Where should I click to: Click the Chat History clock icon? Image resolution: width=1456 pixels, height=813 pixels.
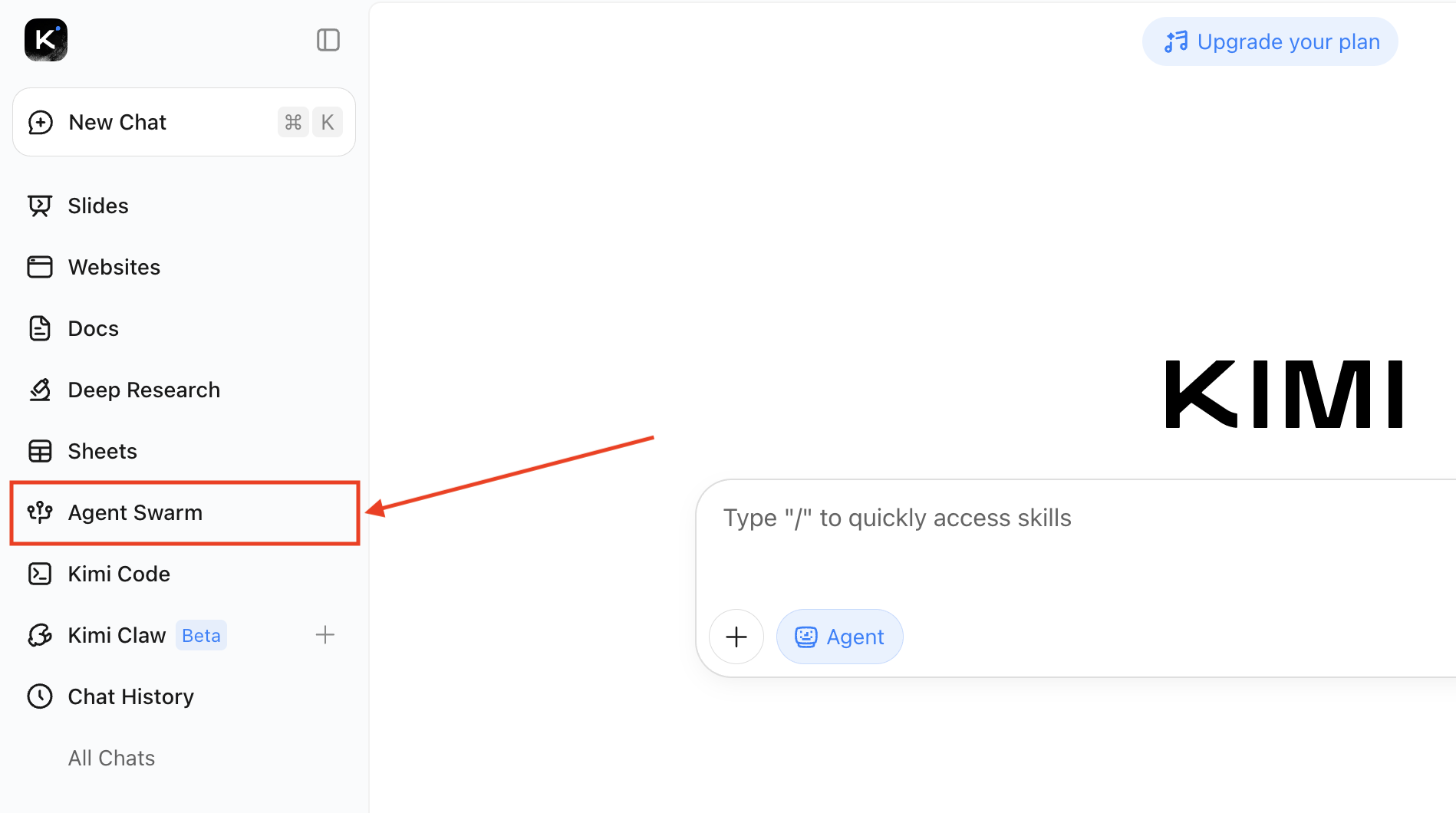tap(40, 696)
